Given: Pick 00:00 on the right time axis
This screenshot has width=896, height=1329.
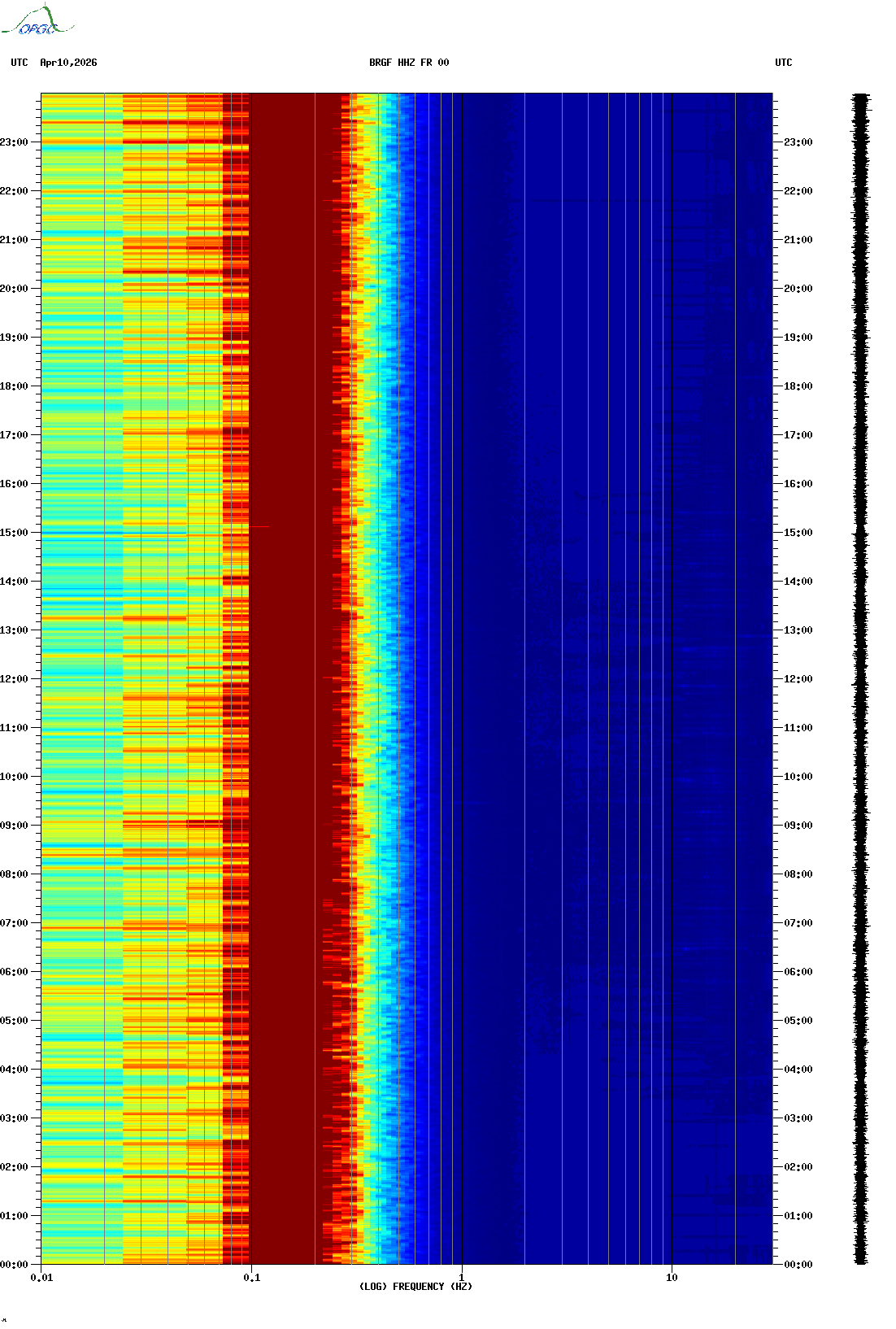Looking at the screenshot, I should (798, 1265).
